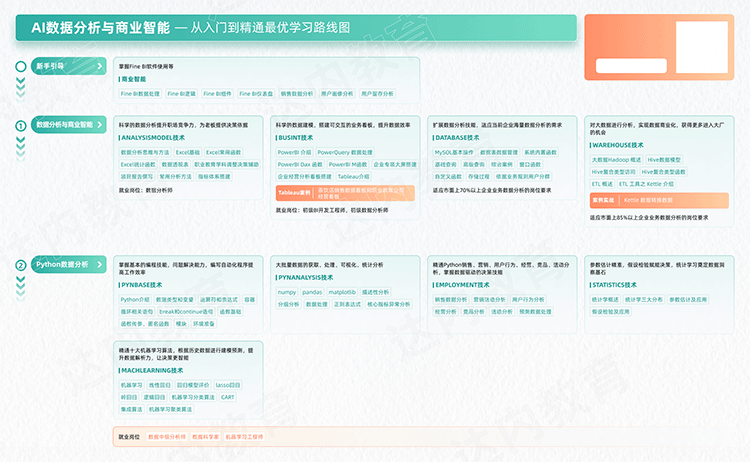The height and width of the screenshot is (462, 750).
Task: Click the BUSINT技术 heading
Action: pos(295,138)
